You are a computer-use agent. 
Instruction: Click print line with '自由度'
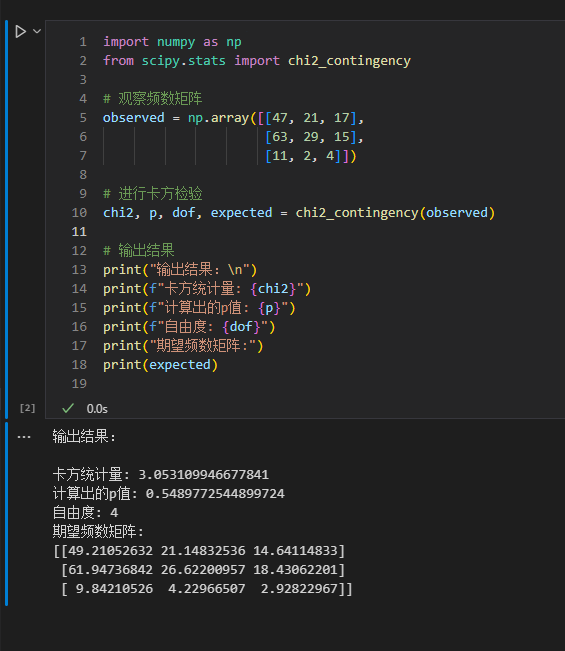[x=189, y=327]
